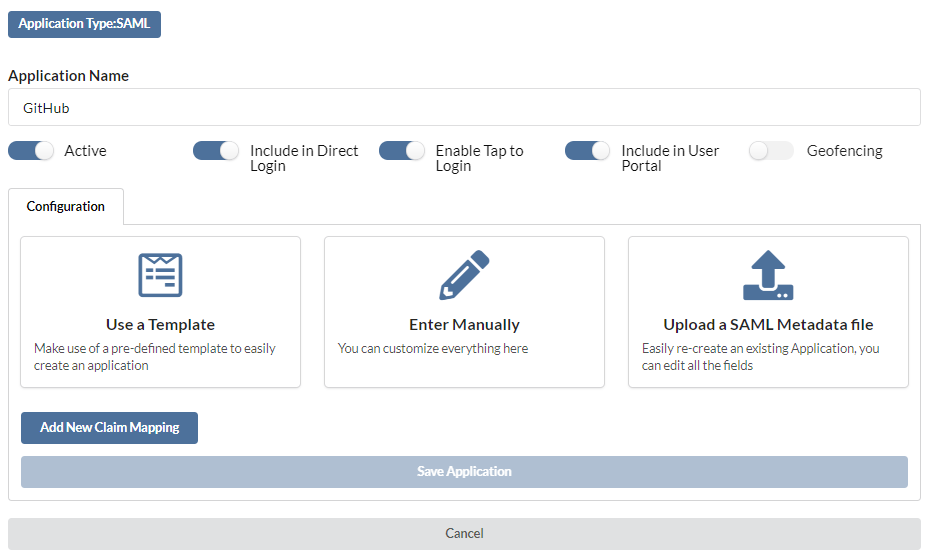The height and width of the screenshot is (558, 927).
Task: Click Add New Claim Mapping button
Action: pyautogui.click(x=109, y=427)
